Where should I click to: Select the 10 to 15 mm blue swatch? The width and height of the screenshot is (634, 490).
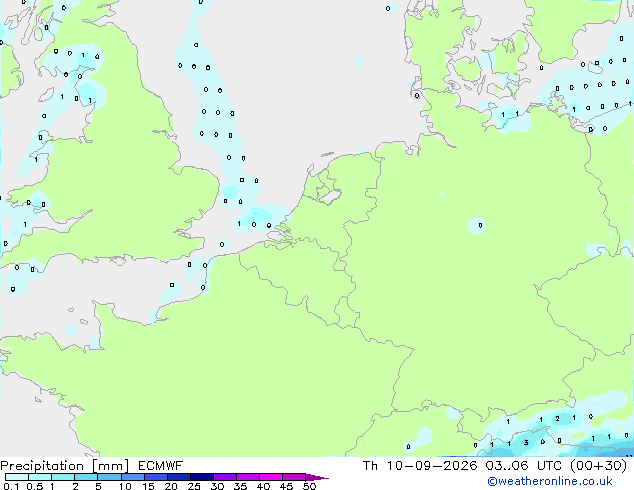click(132, 477)
